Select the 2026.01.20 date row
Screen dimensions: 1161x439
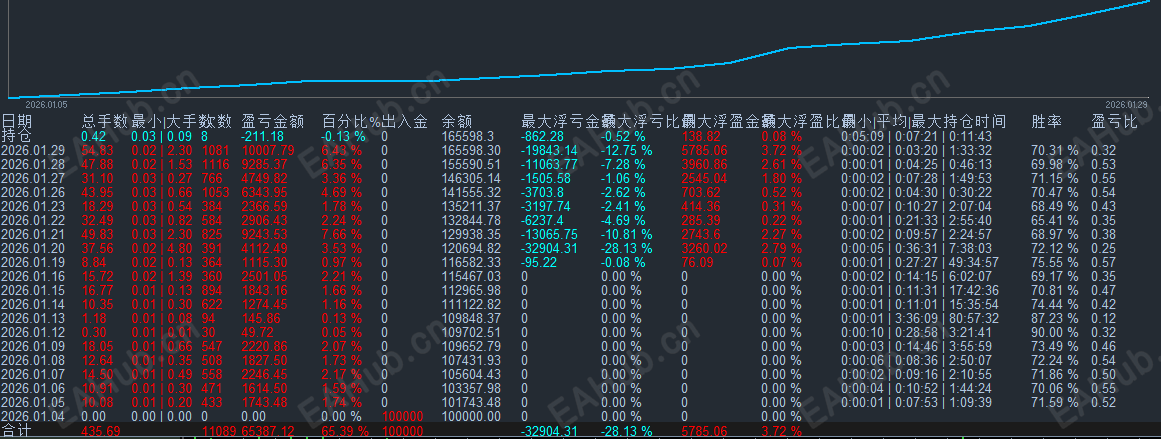pos(33,249)
